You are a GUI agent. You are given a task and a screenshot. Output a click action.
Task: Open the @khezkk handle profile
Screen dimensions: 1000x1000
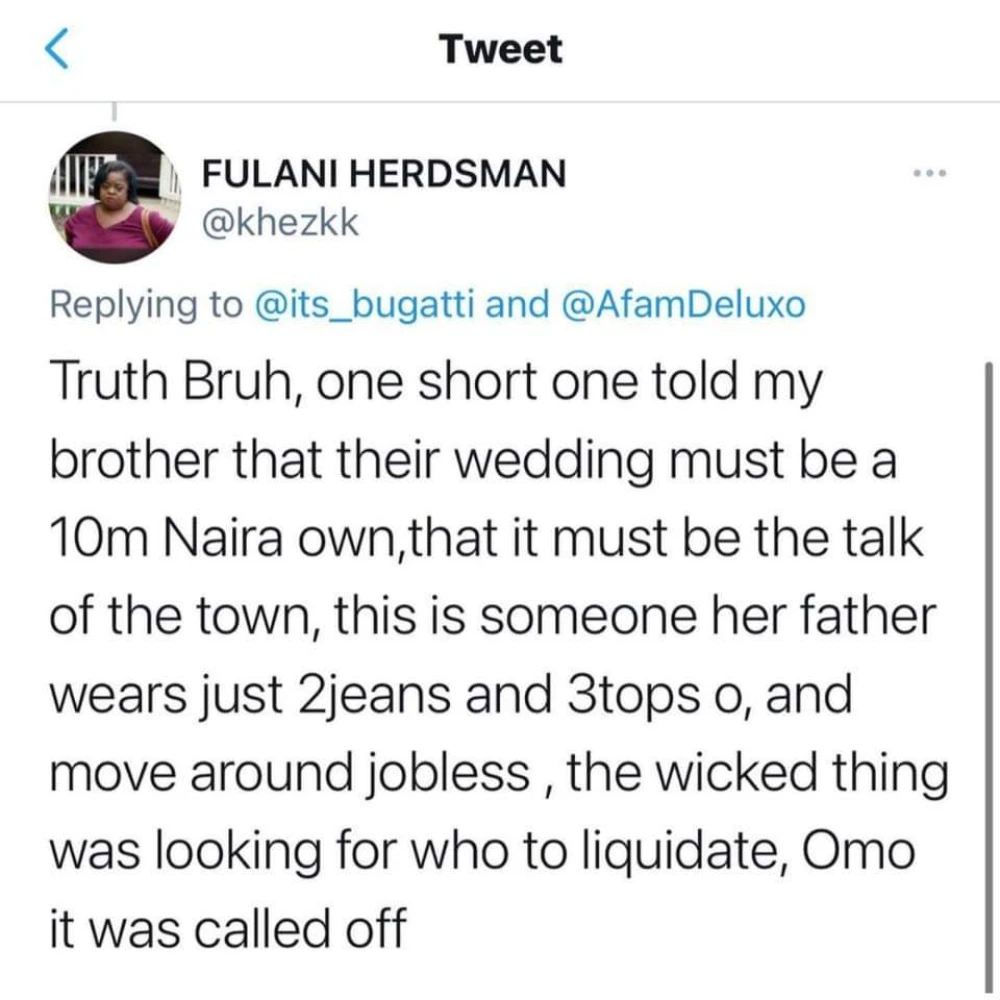coord(278,222)
